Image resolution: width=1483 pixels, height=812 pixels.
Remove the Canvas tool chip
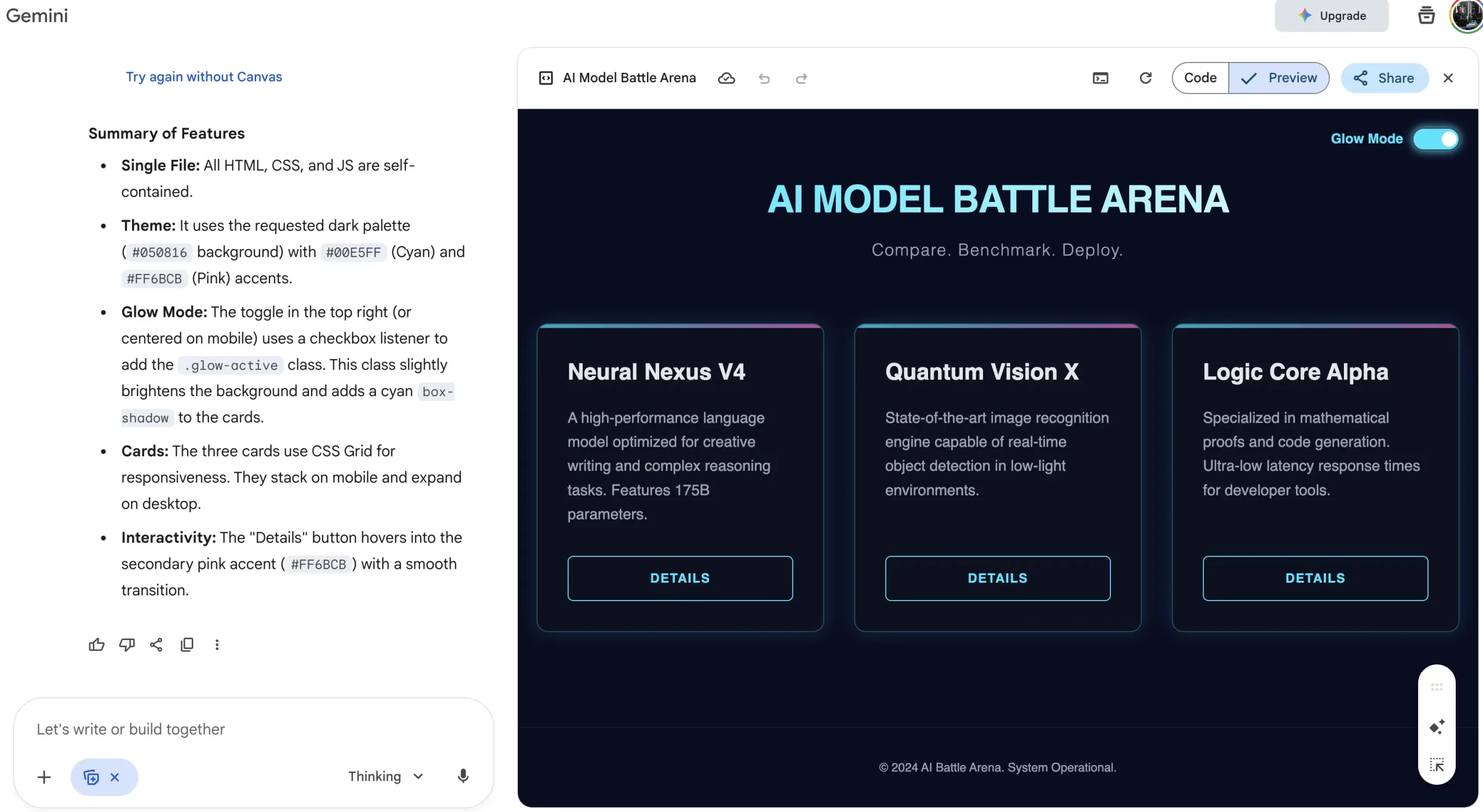pyautogui.click(x=115, y=777)
